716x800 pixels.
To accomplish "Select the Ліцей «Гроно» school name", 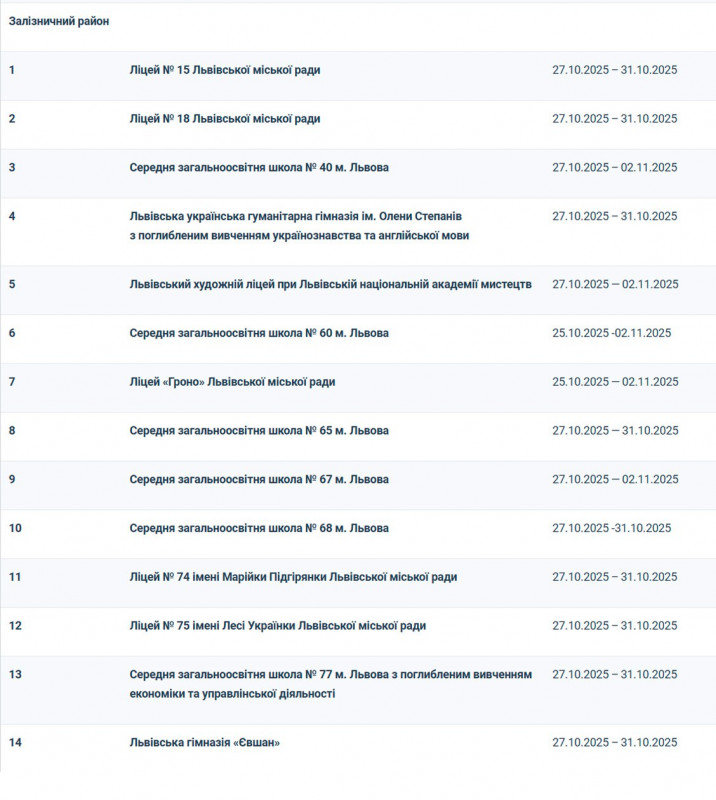I will pyautogui.click(x=232, y=382).
